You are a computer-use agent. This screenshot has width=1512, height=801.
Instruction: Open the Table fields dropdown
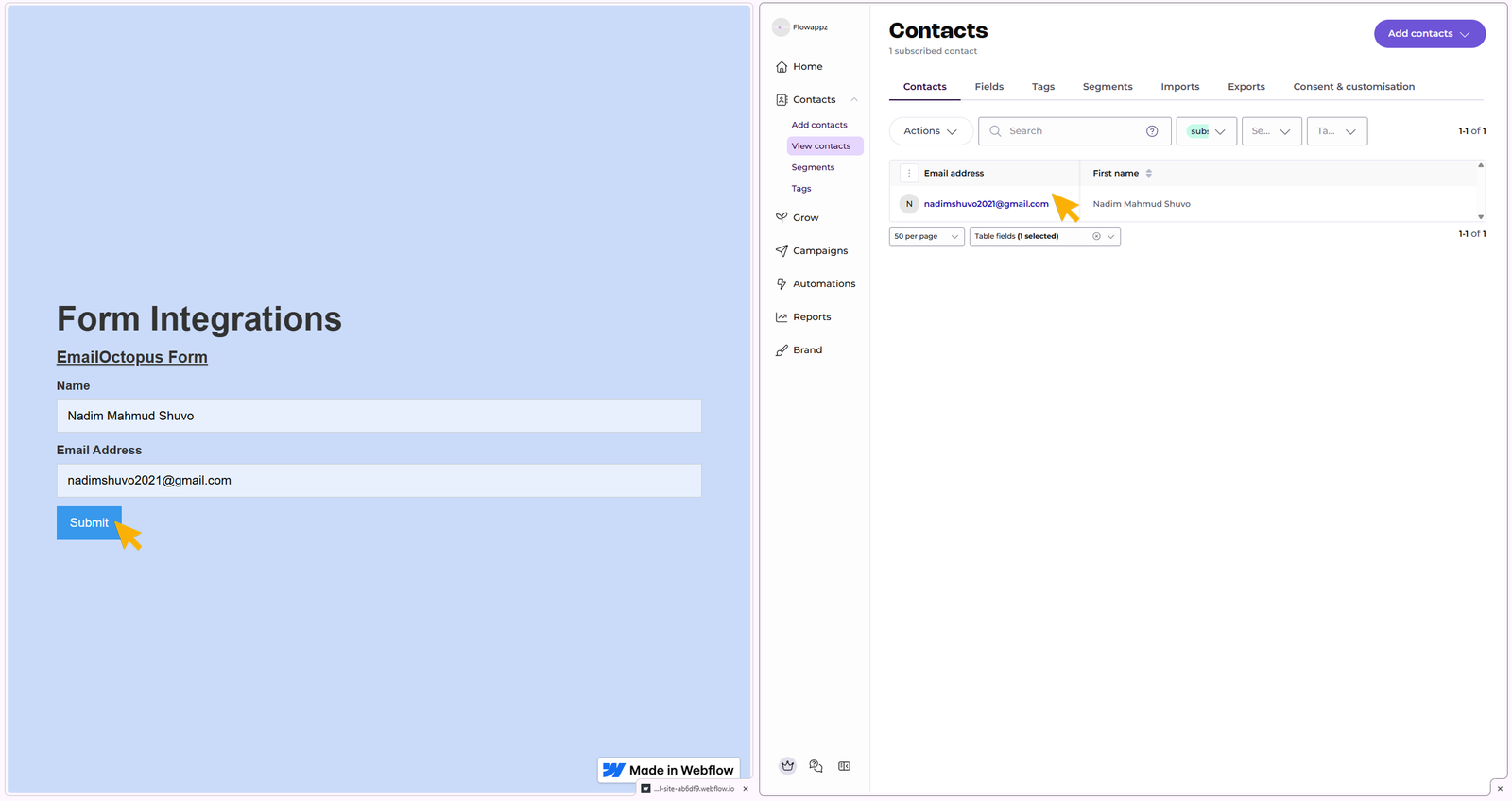1111,237
